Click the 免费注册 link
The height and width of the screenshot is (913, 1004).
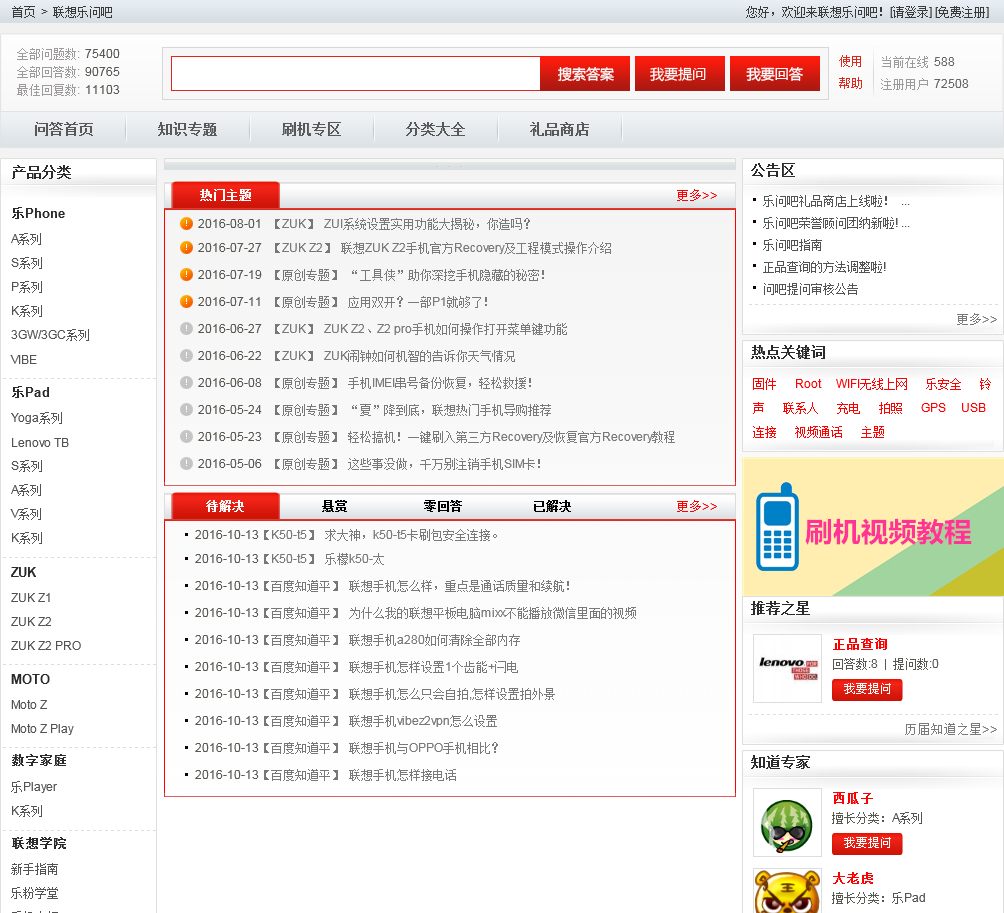tap(962, 12)
